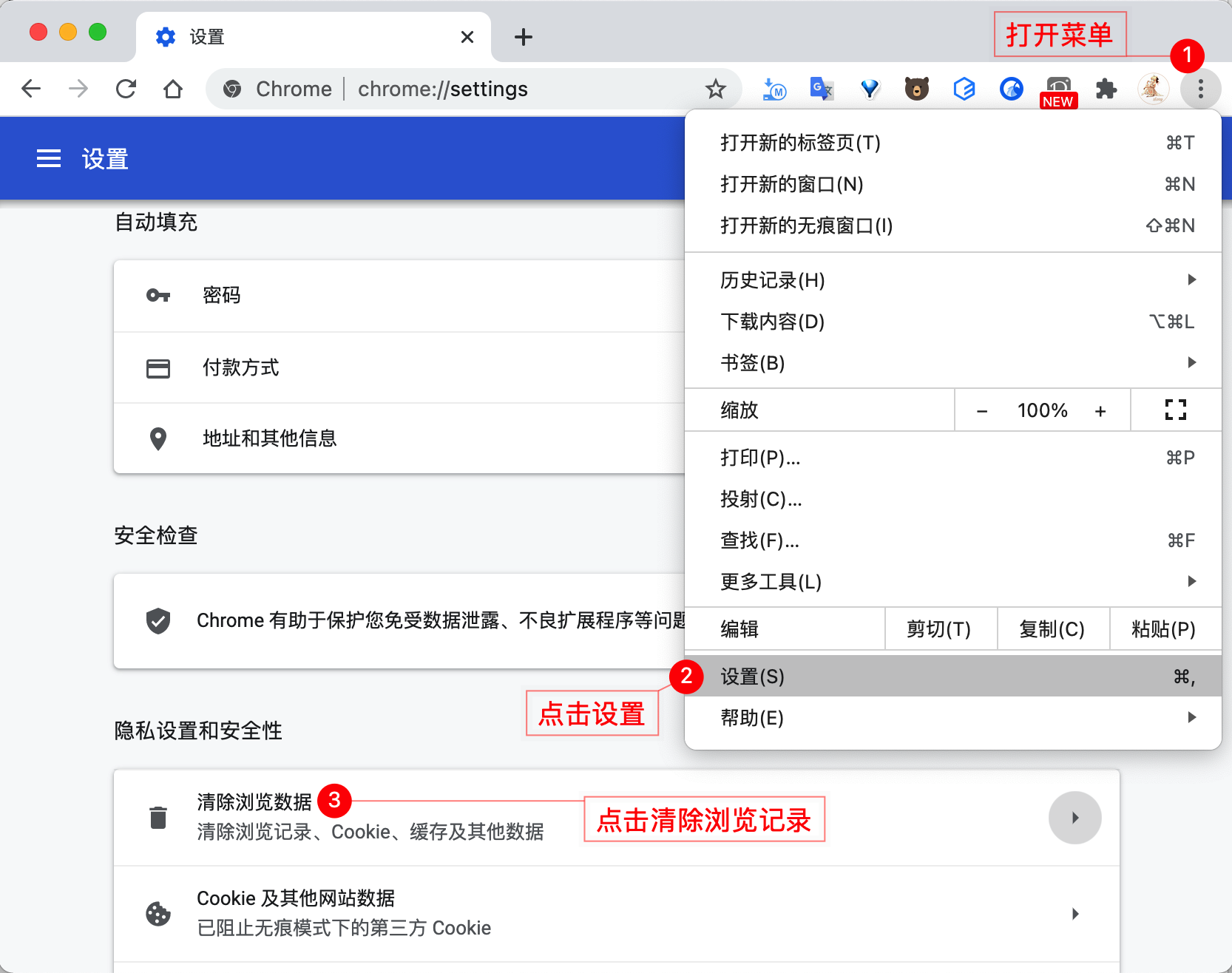Open the home page icon
This screenshot has width=1232, height=973.
[173, 89]
